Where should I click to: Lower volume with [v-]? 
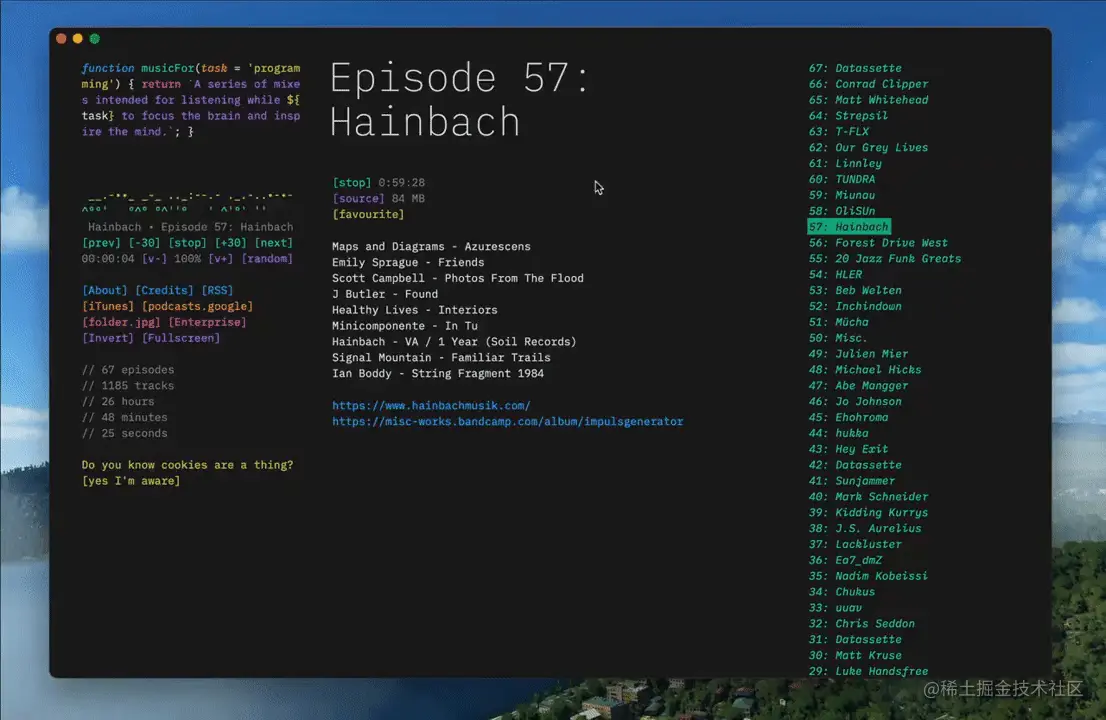pos(154,259)
